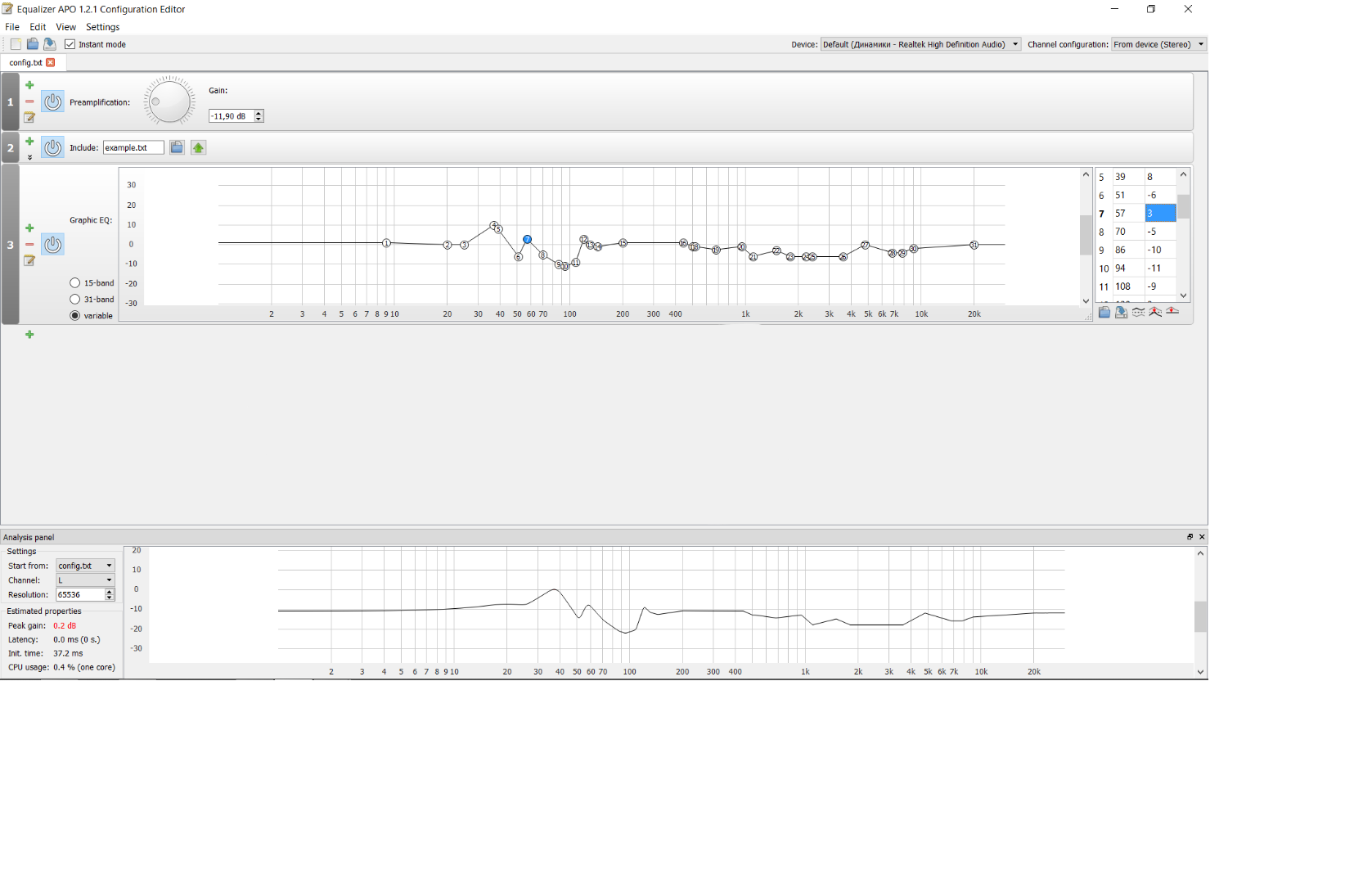Image resolution: width=1372 pixels, height=884 pixels.
Task: Toggle power for Include filter
Action: pos(53,147)
